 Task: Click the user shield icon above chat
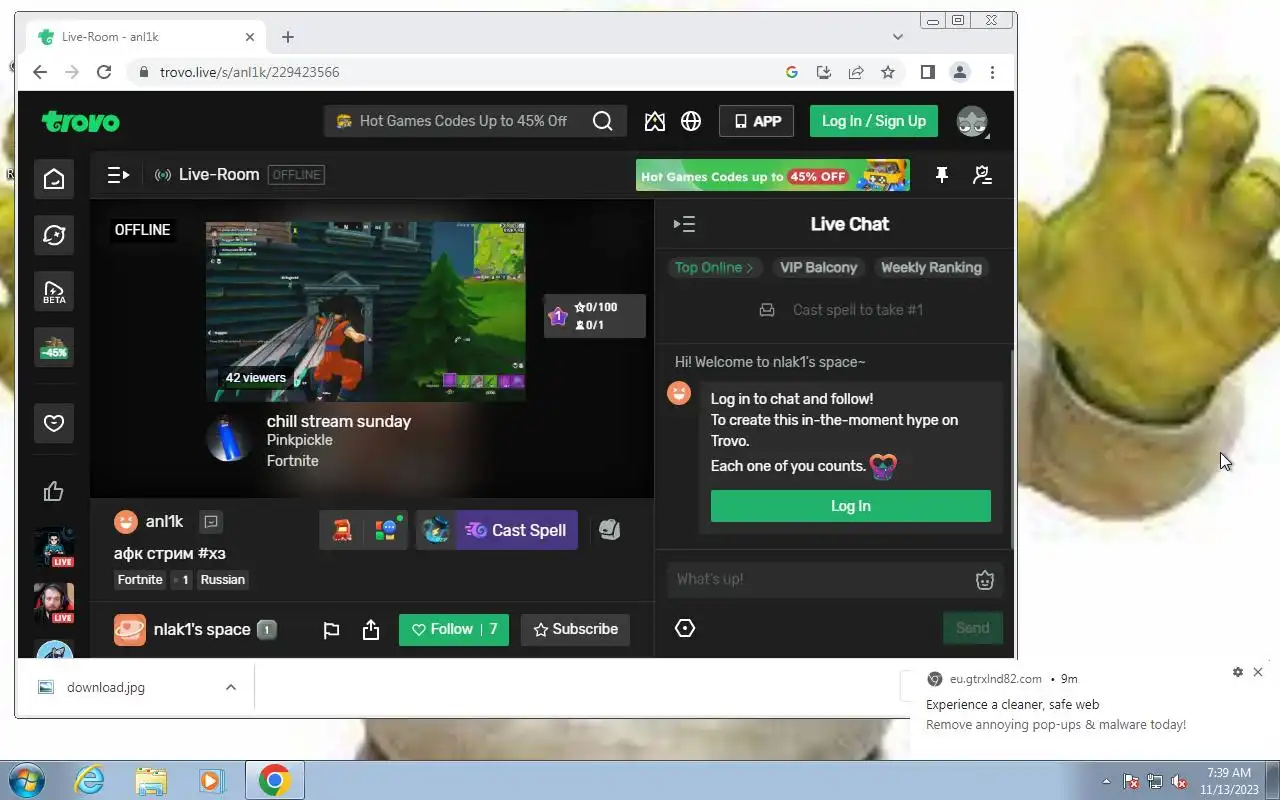tap(982, 175)
